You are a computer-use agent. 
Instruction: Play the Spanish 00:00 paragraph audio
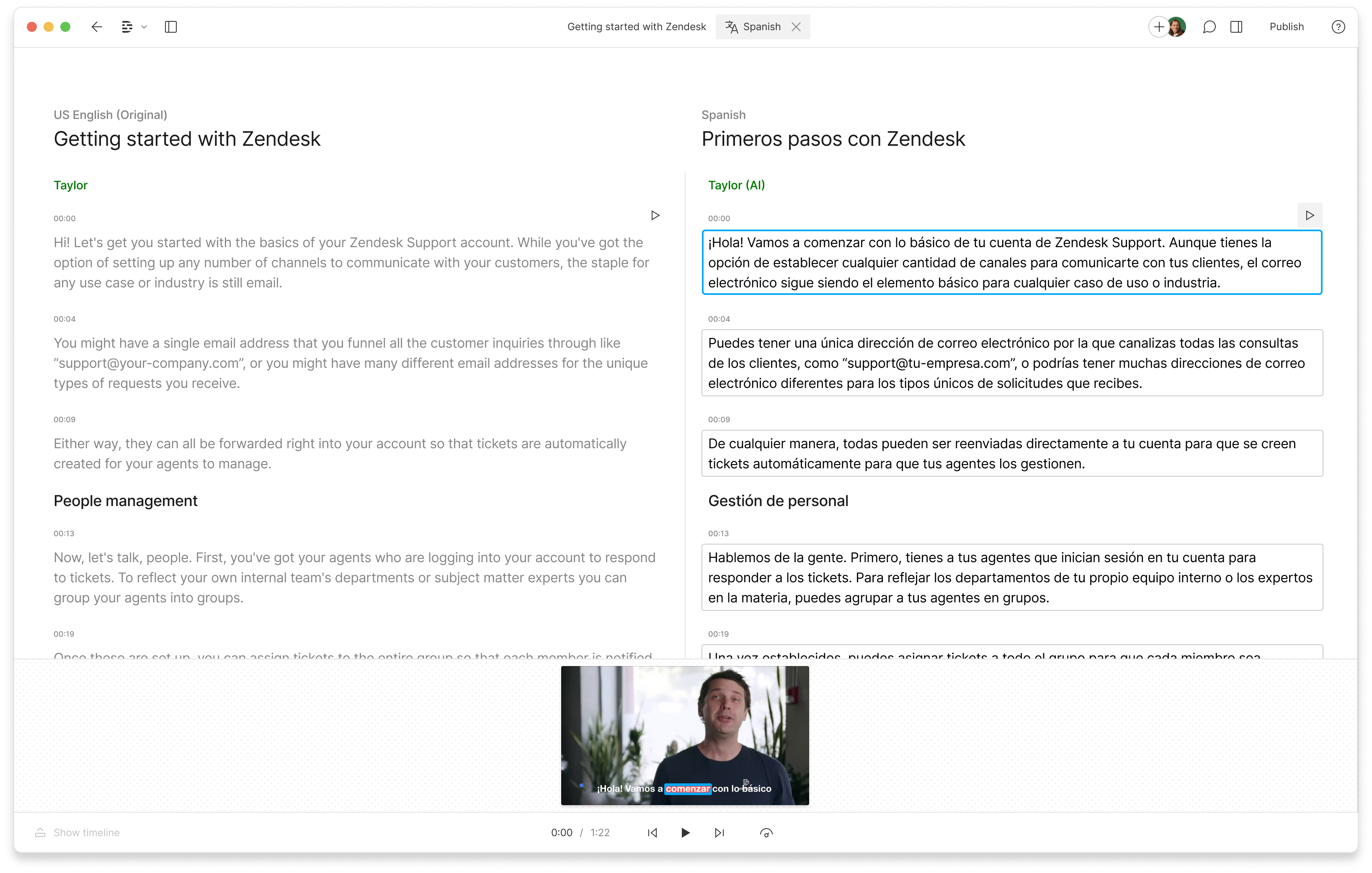pos(1310,215)
